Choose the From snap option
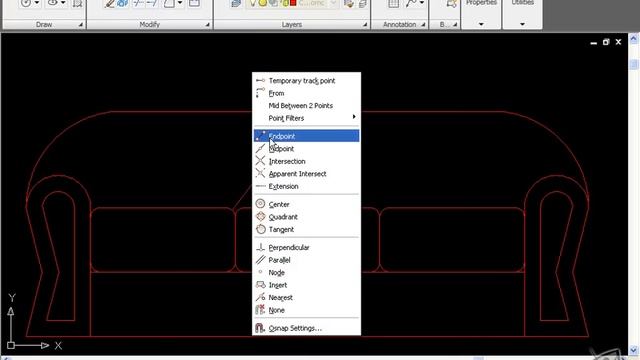 coord(306,93)
